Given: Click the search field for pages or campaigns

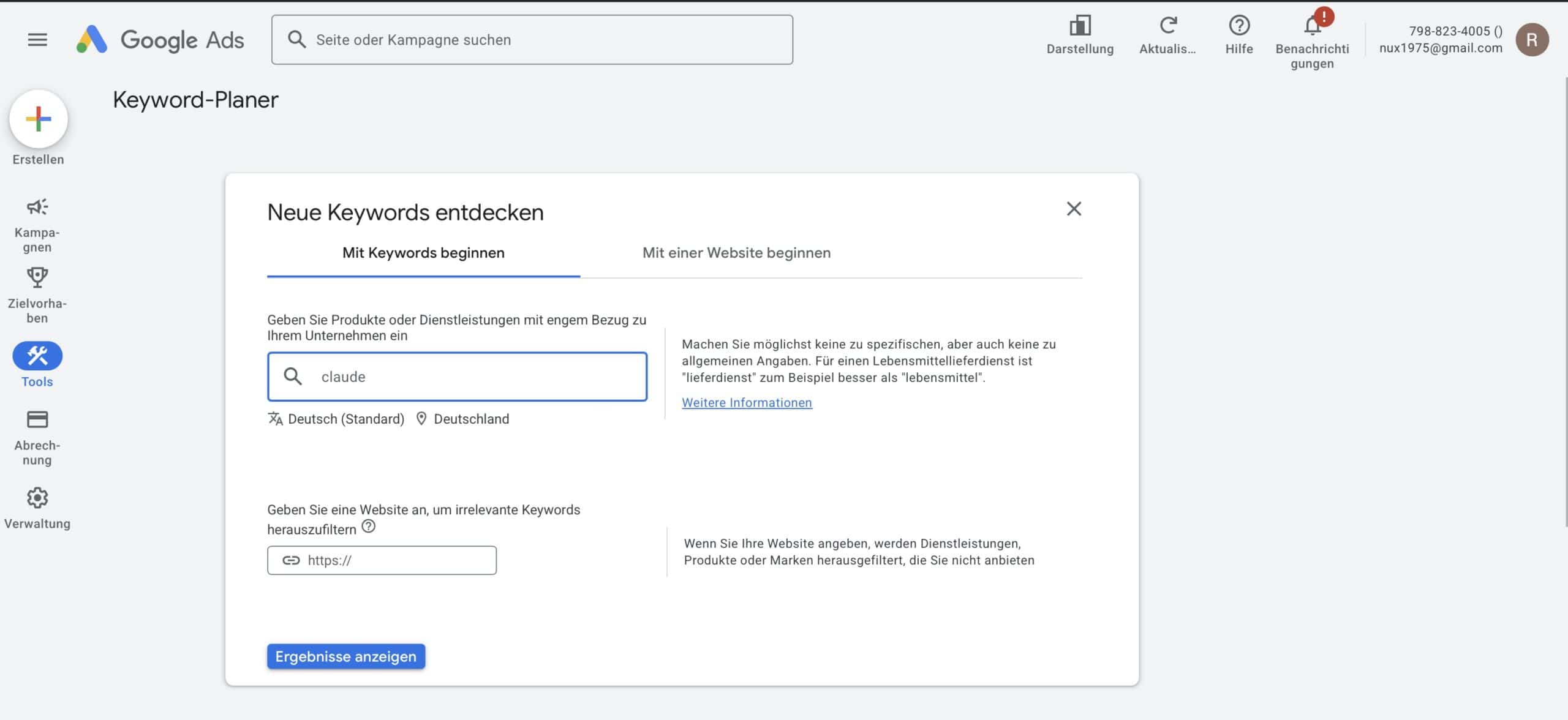Looking at the screenshot, I should 532,40.
